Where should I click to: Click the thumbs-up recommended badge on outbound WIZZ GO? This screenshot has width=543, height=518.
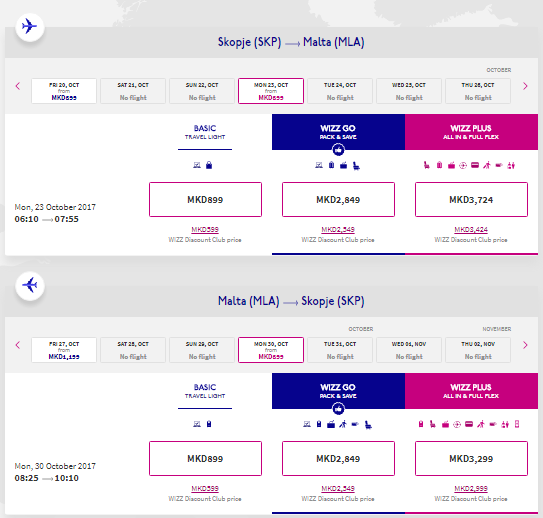(x=338, y=150)
